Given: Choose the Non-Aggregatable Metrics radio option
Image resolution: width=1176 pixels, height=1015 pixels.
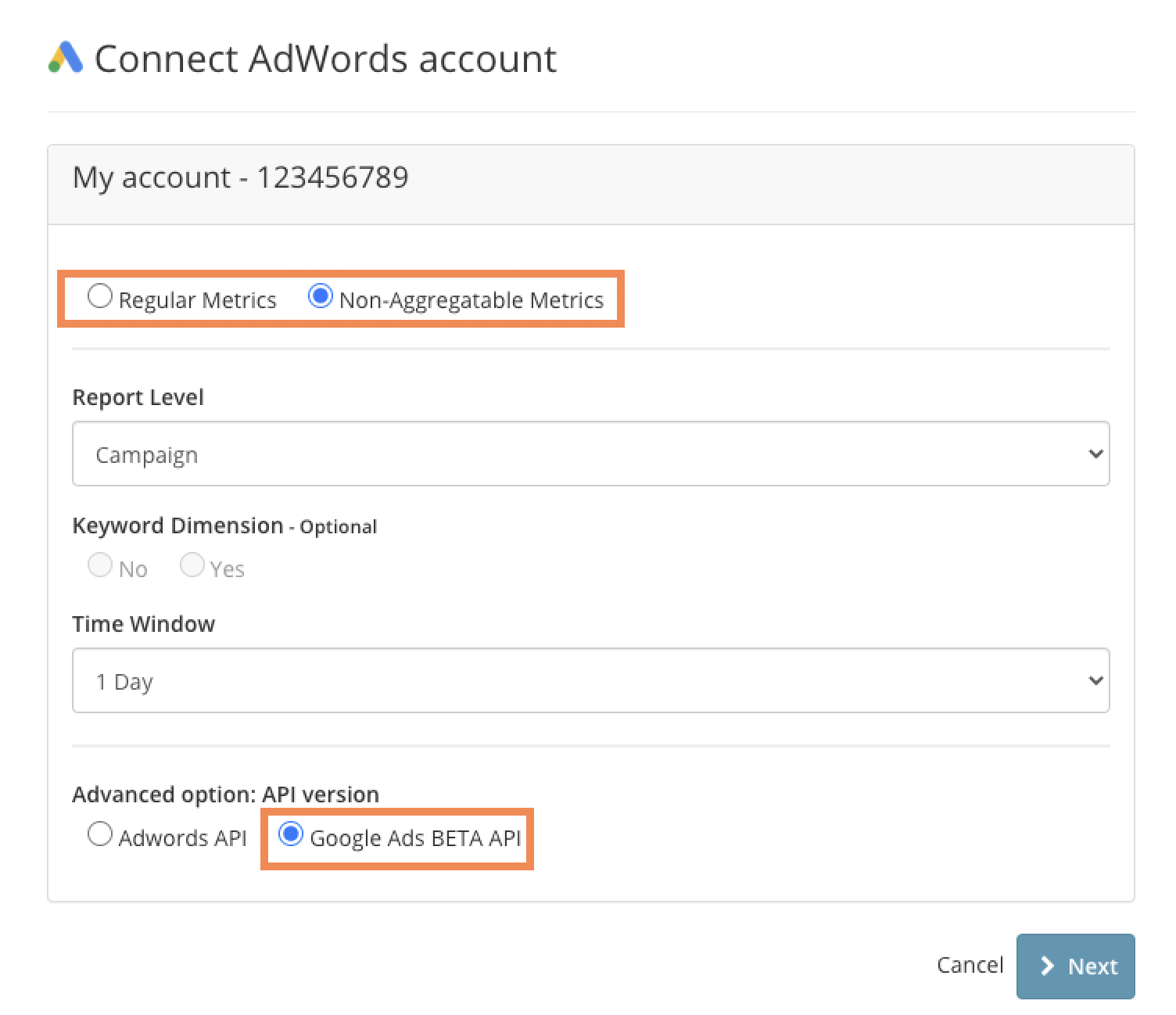Looking at the screenshot, I should [321, 296].
